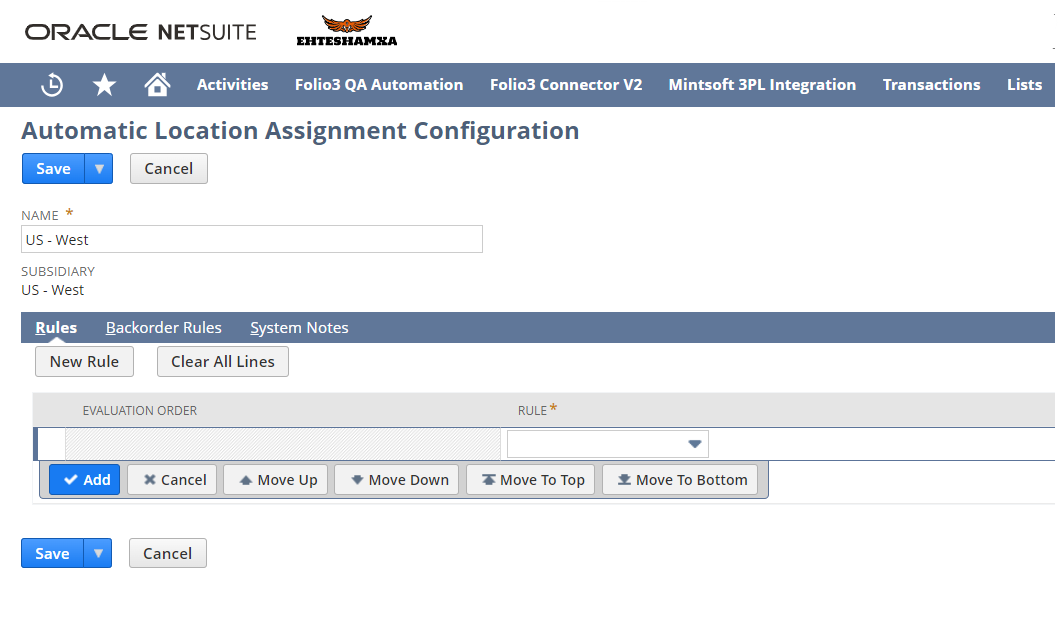The height and width of the screenshot is (618, 1058).
Task: Open the Save button dropdown arrow at top
Action: (99, 168)
